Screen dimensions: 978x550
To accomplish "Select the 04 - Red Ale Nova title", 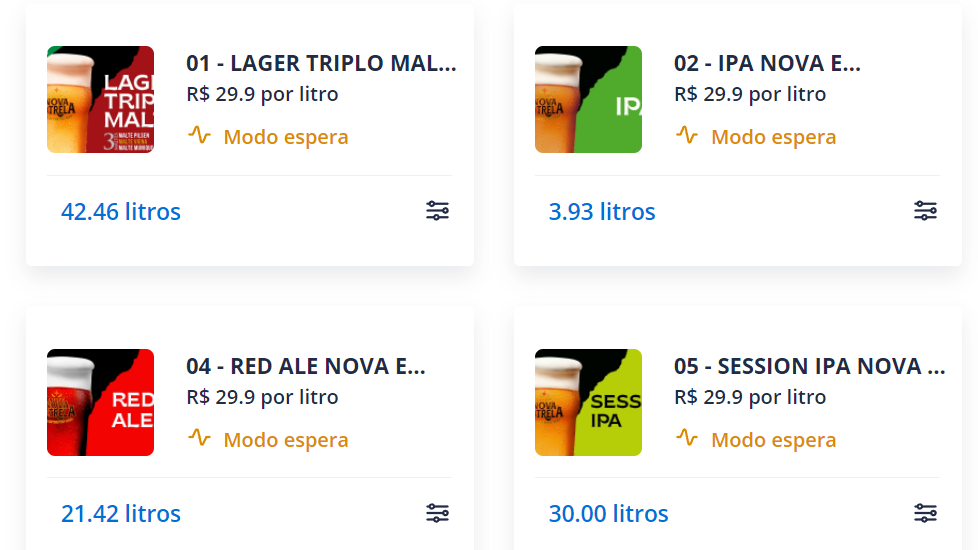I will coord(306,367).
